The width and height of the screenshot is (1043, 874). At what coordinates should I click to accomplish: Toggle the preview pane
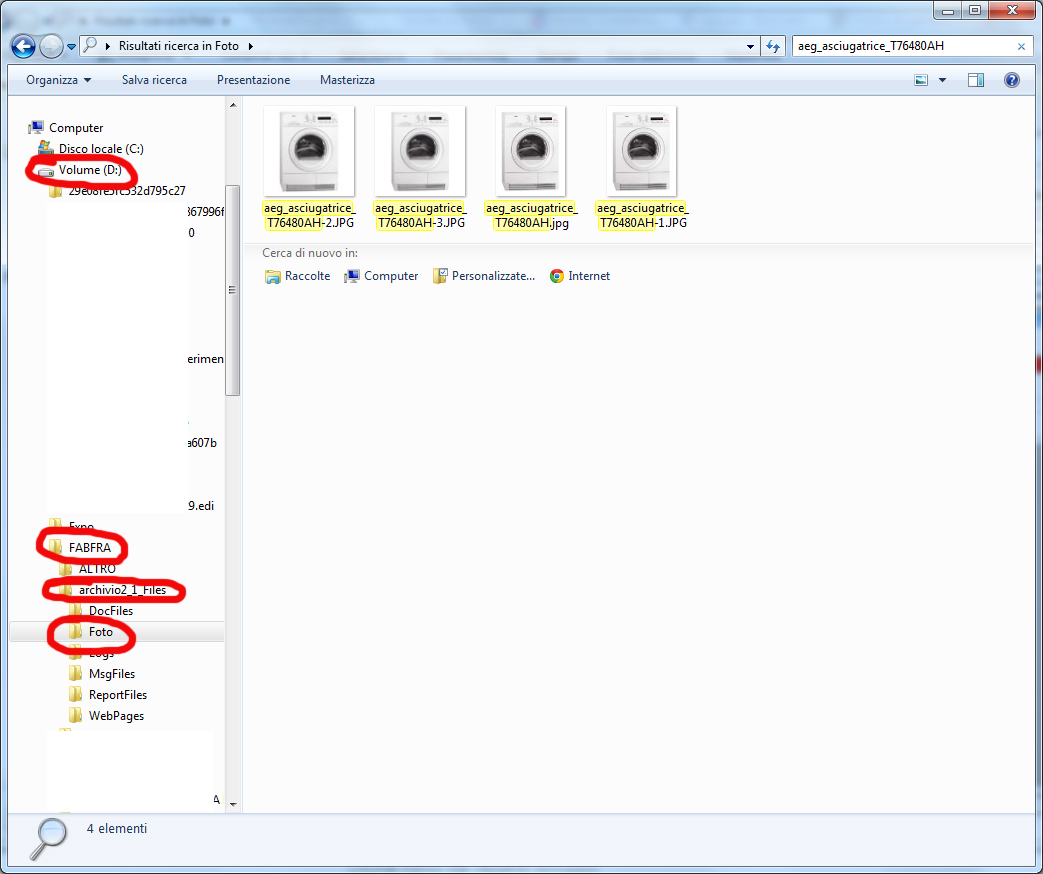coord(976,80)
